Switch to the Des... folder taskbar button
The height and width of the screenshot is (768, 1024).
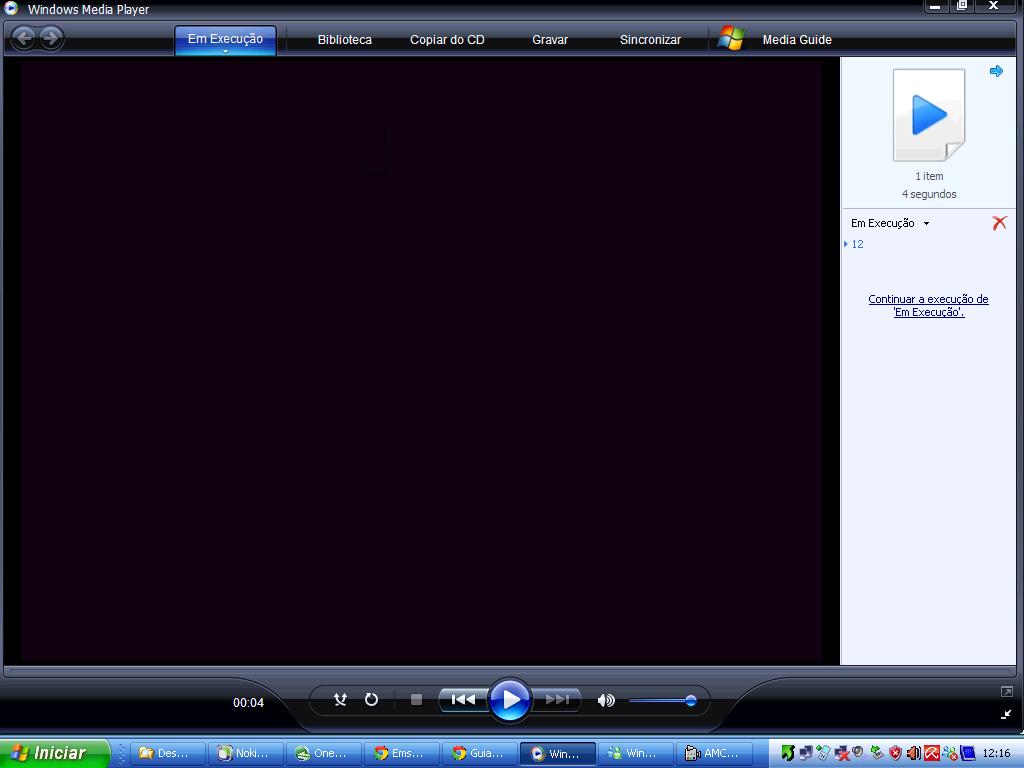pyautogui.click(x=168, y=754)
